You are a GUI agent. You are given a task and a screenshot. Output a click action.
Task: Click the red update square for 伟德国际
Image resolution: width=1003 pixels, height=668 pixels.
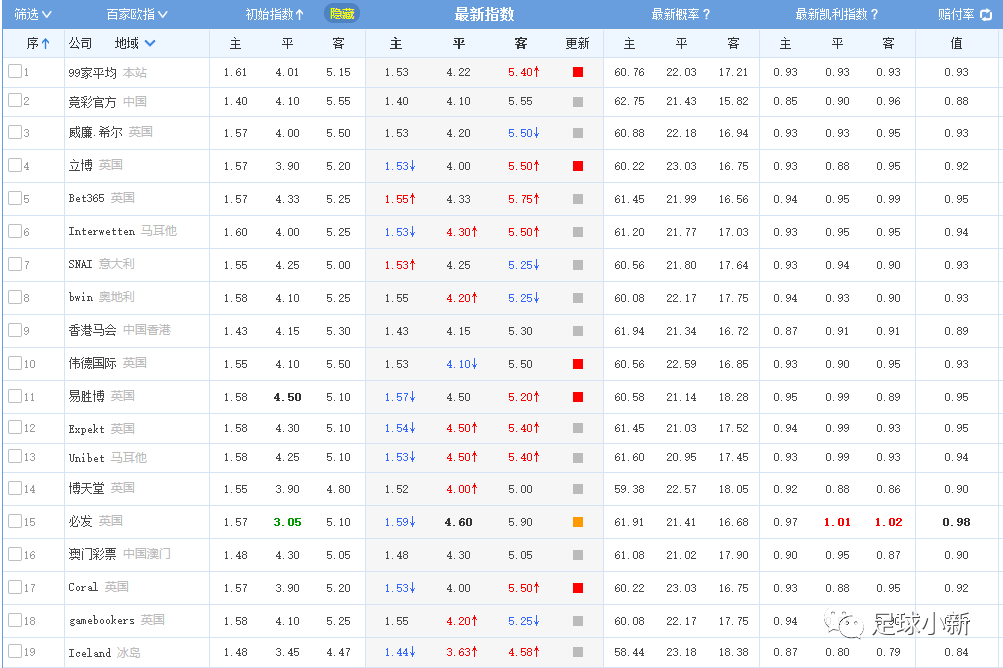tap(578, 364)
